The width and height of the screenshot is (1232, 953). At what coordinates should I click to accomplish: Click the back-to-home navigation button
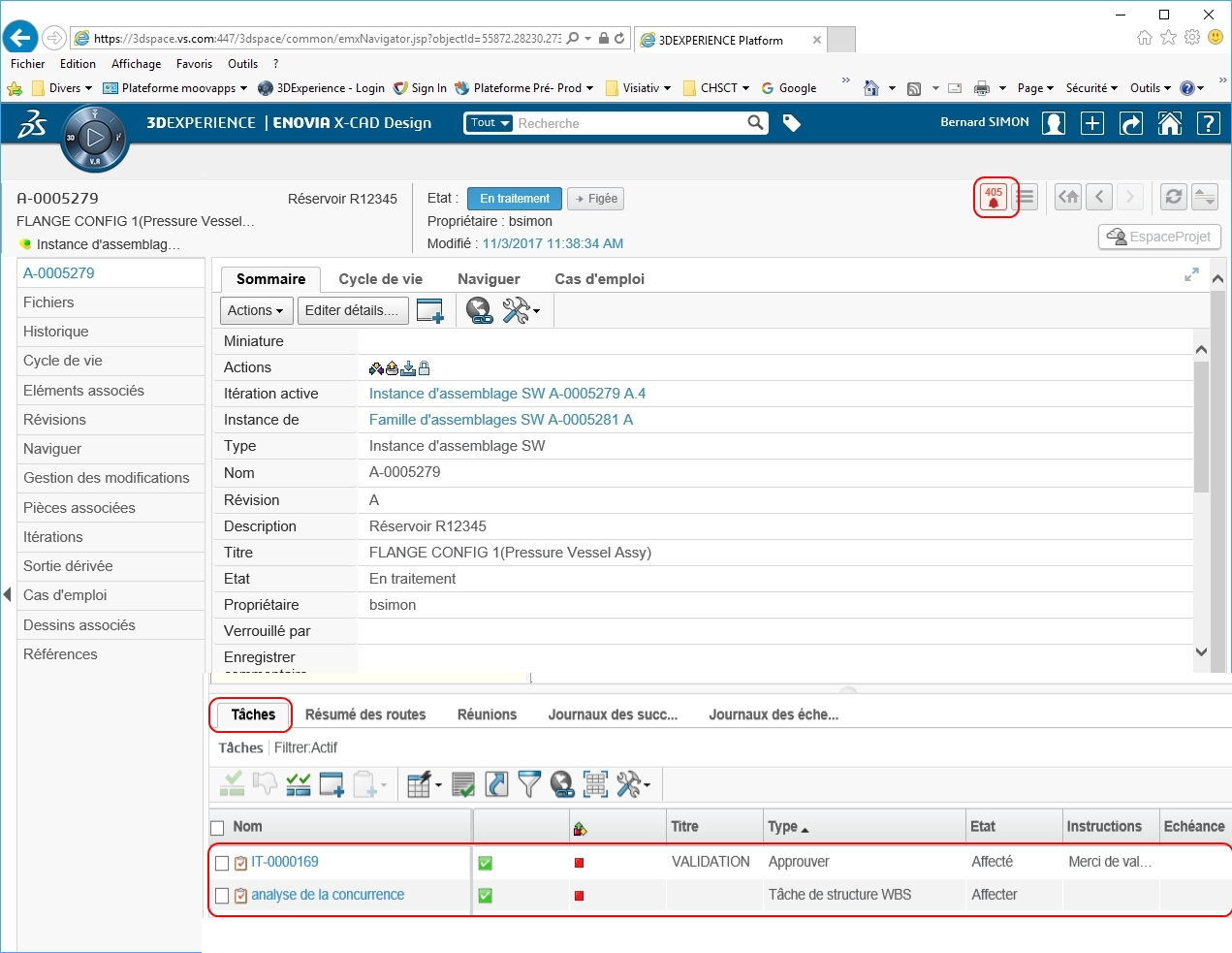click(1068, 197)
